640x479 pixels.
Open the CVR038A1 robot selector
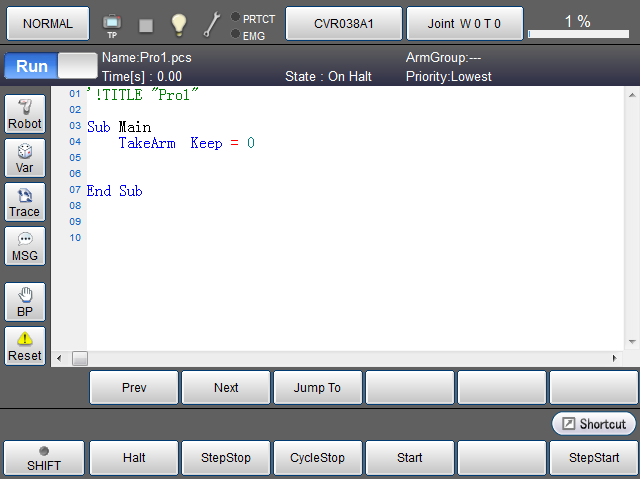344,22
